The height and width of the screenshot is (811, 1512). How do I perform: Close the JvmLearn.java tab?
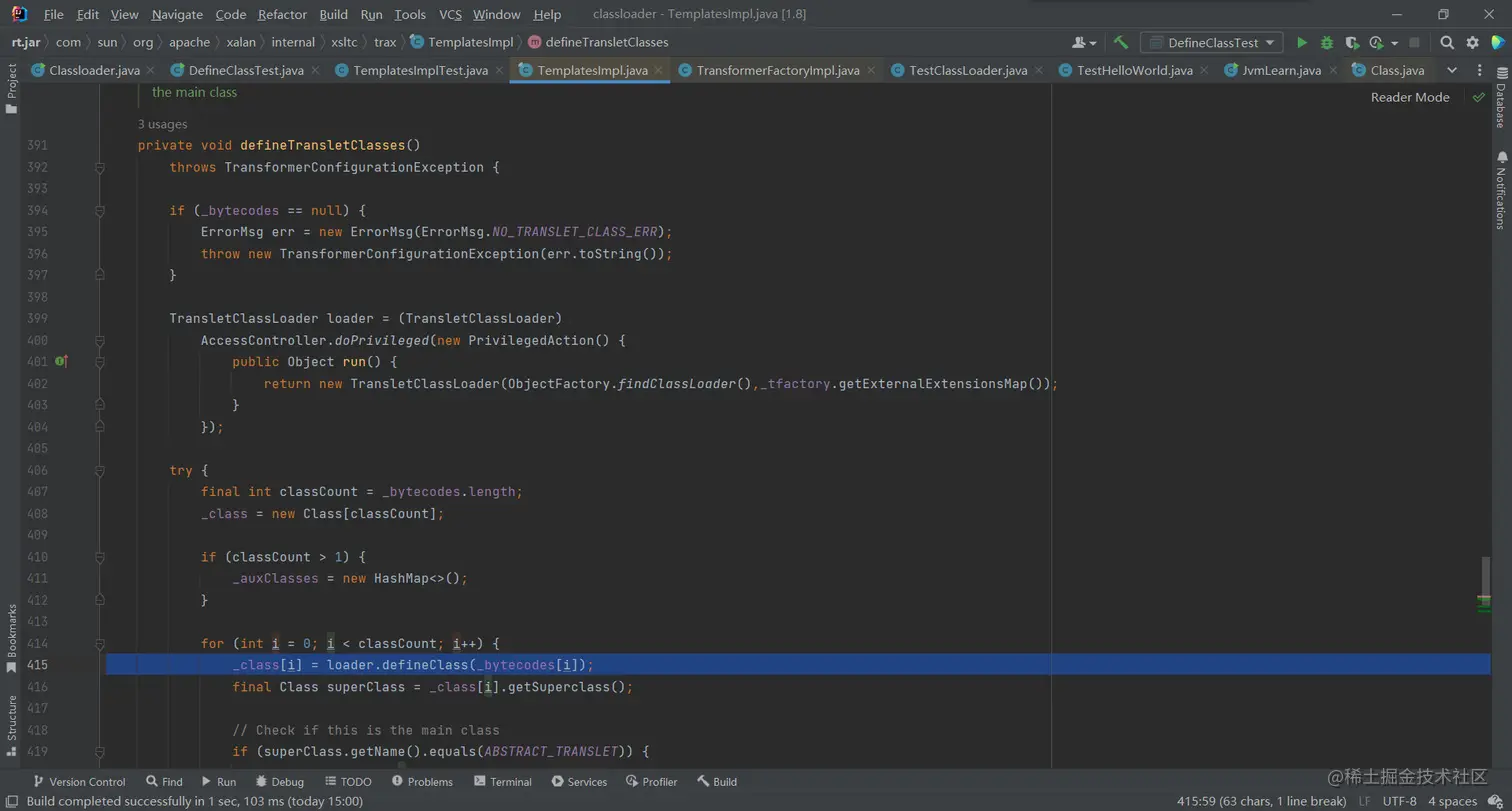[1334, 70]
